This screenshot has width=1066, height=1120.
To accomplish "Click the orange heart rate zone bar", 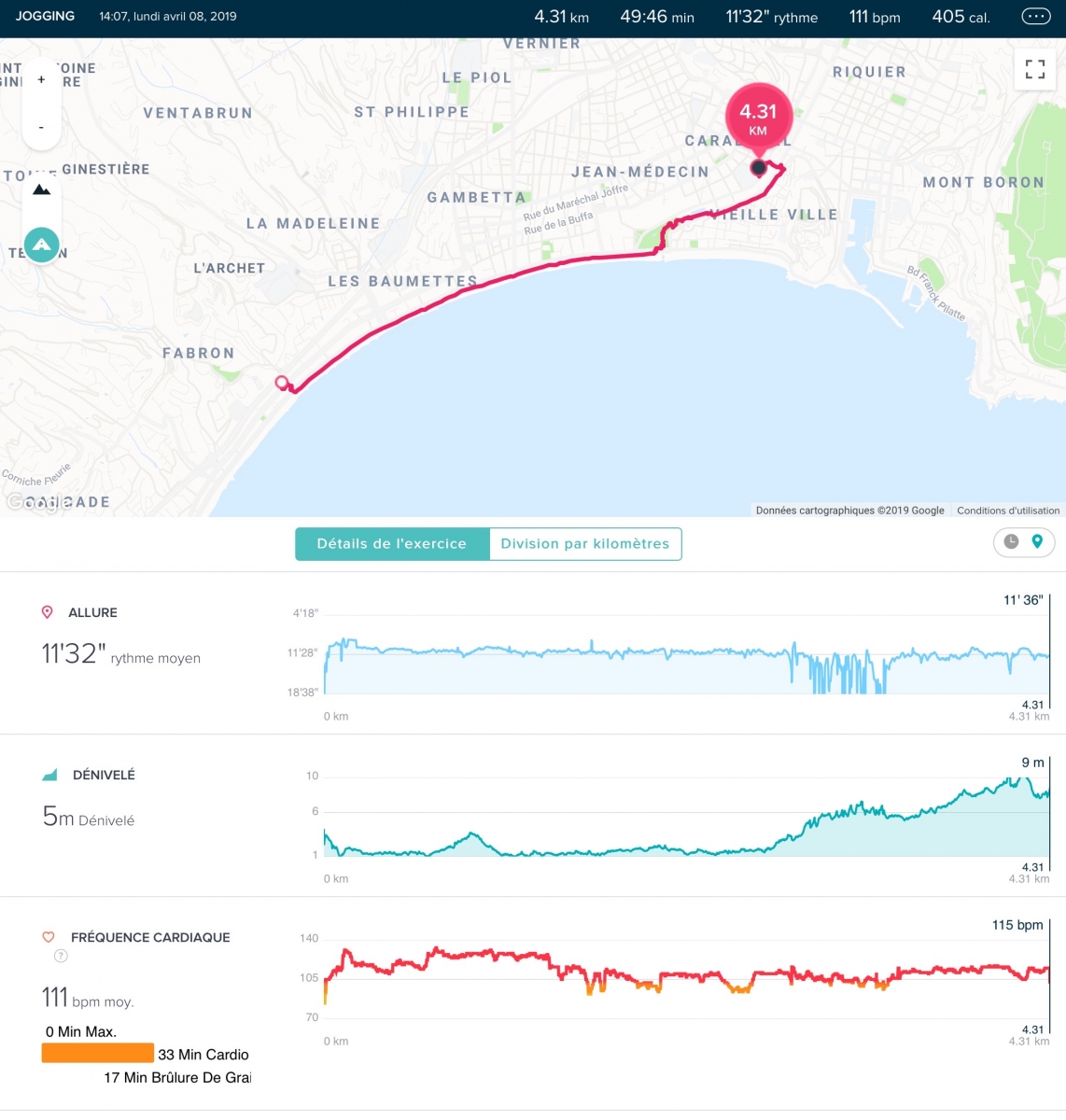I will [97, 1054].
